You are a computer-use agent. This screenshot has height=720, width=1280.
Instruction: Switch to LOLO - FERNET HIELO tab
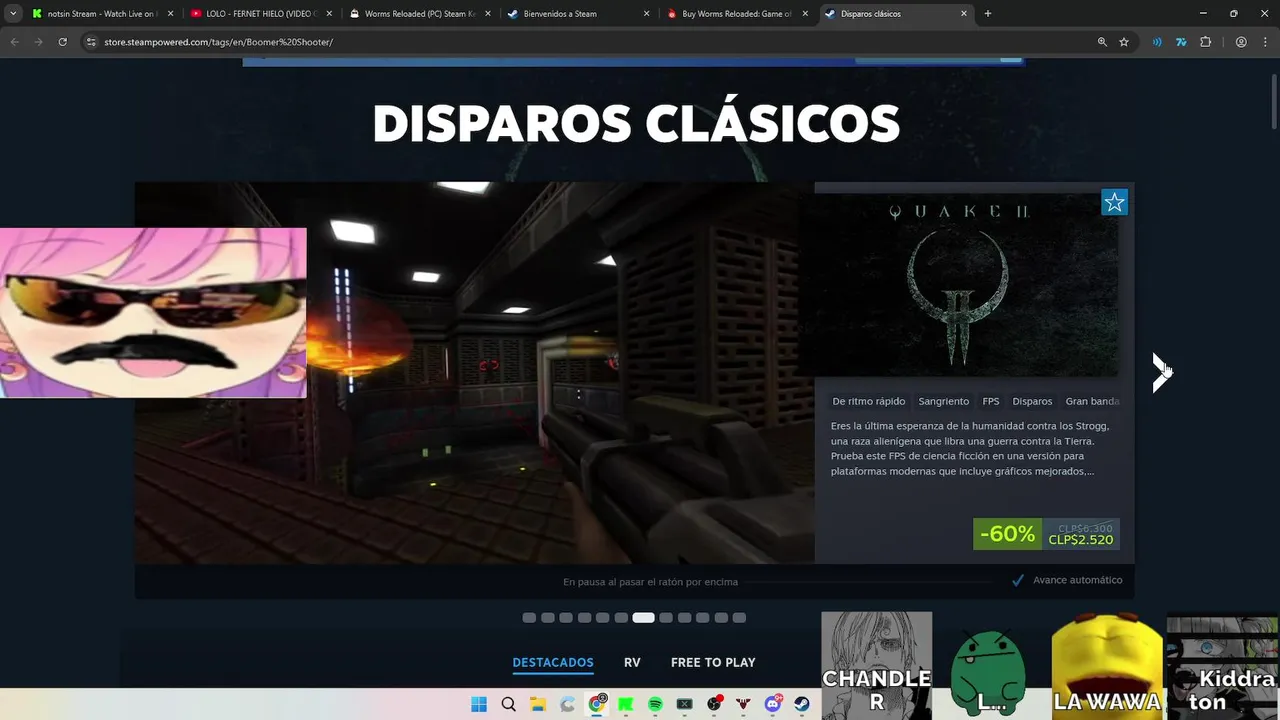261,14
